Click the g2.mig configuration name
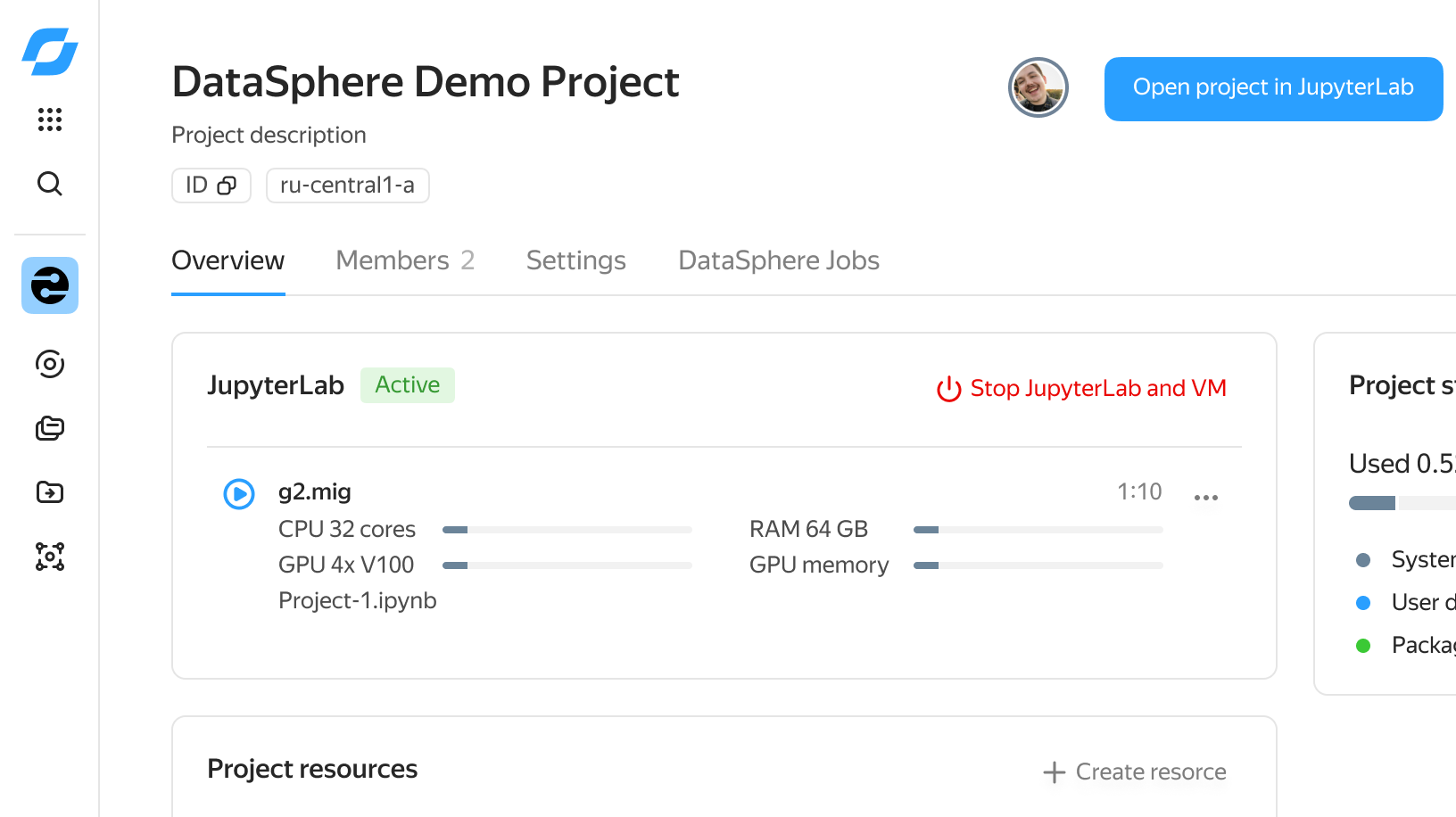This screenshot has height=817, width=1456. click(315, 492)
